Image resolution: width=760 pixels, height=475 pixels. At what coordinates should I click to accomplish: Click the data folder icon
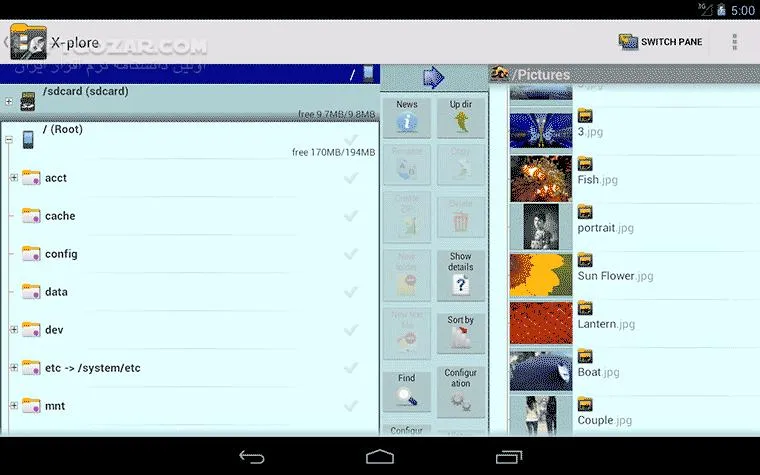pos(31,292)
